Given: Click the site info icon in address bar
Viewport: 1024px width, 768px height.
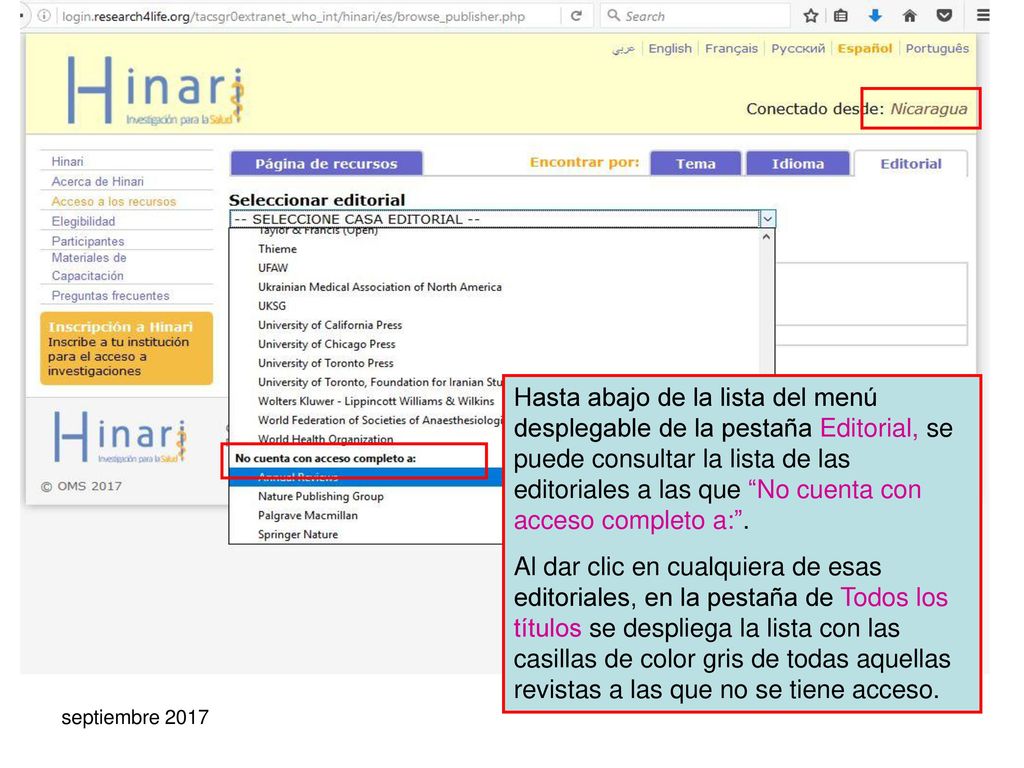Looking at the screenshot, I should pyautogui.click(x=44, y=16).
